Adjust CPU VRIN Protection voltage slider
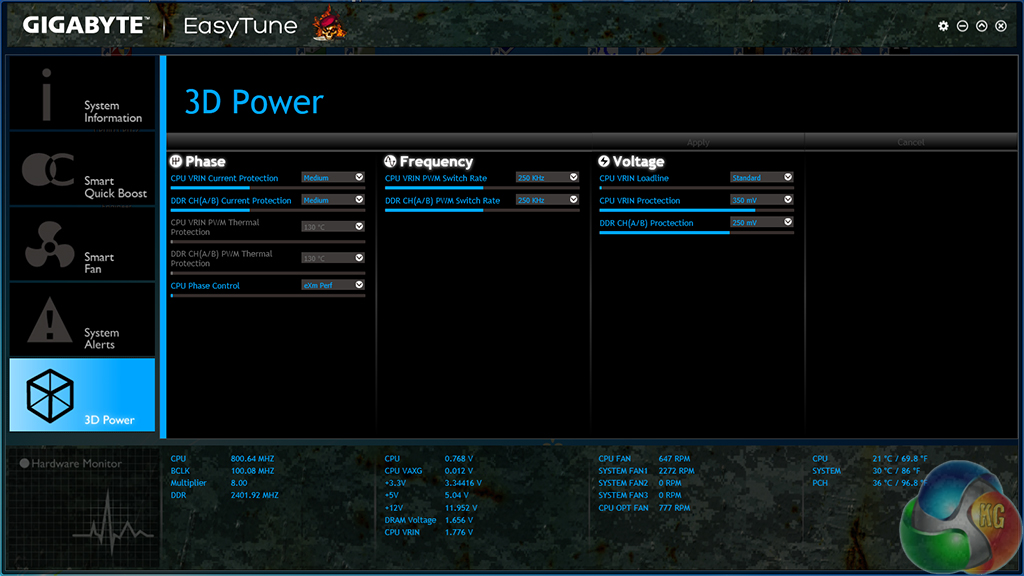Viewport: 1024px width, 576px height. pos(696,210)
